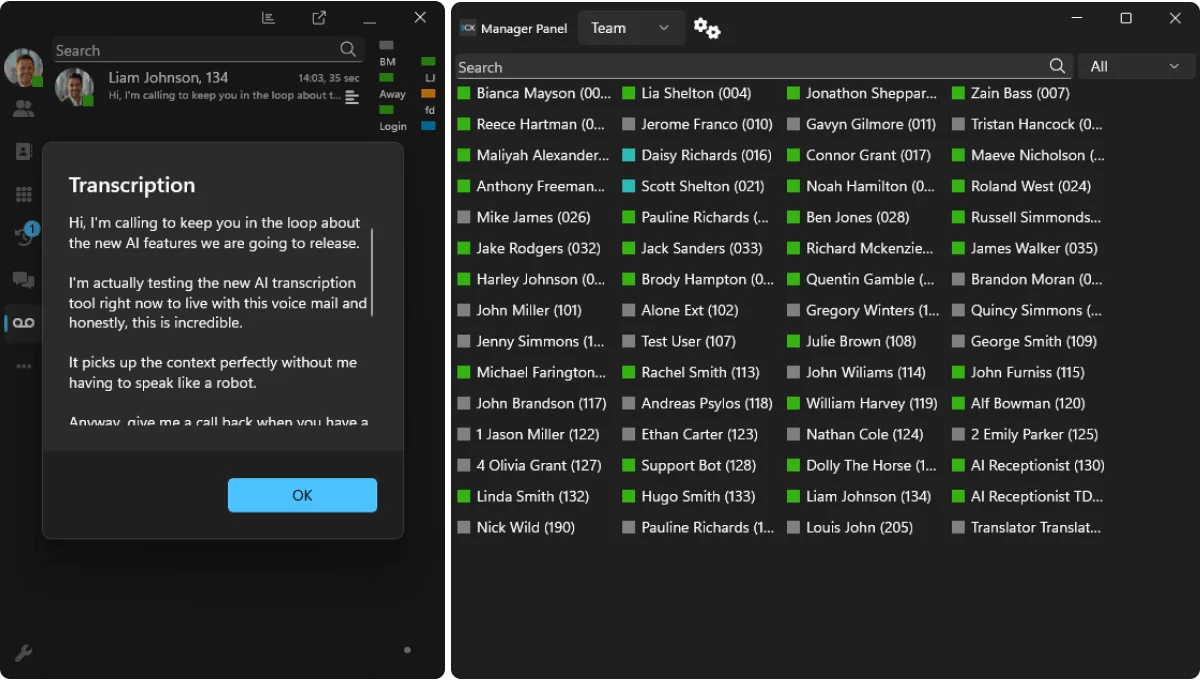The height and width of the screenshot is (680, 1200).
Task: Select Ethan Carter (123)
Action: click(x=690, y=434)
